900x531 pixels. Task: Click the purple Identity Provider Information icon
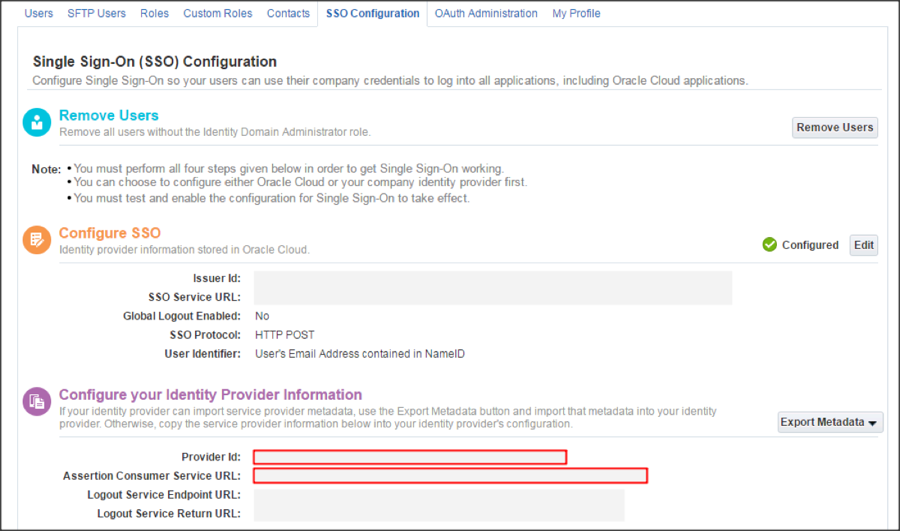(37, 401)
